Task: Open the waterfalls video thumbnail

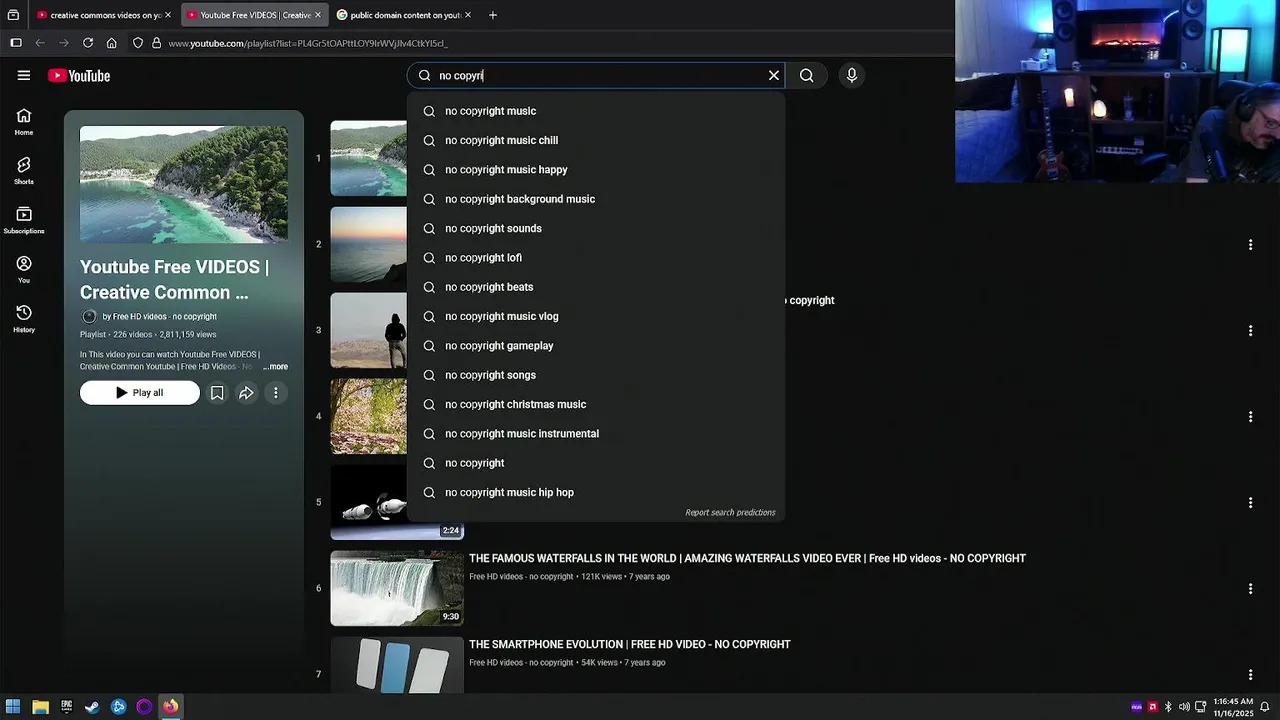Action: tap(397, 588)
